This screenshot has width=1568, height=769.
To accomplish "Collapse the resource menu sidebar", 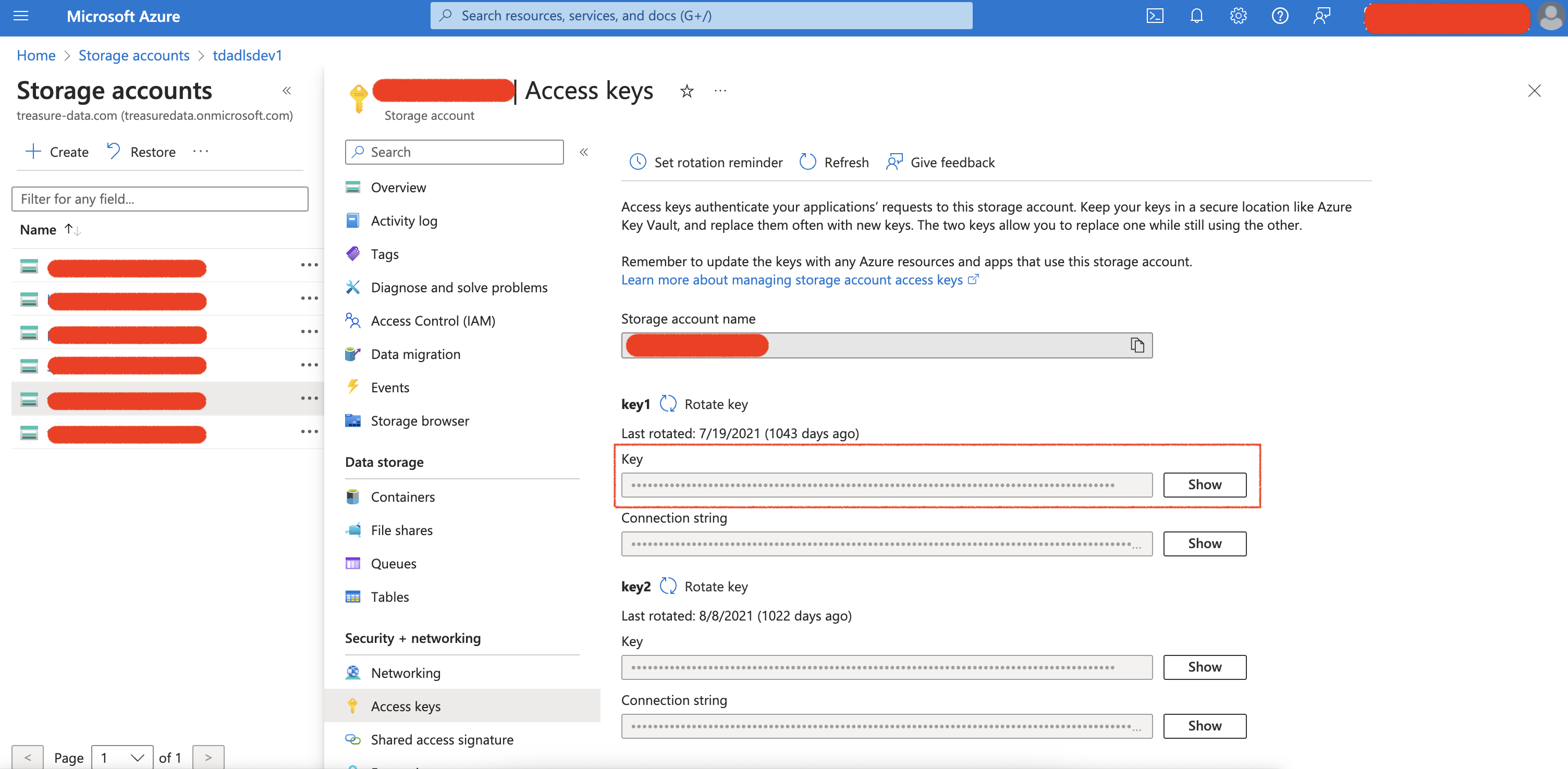I will click(x=584, y=152).
